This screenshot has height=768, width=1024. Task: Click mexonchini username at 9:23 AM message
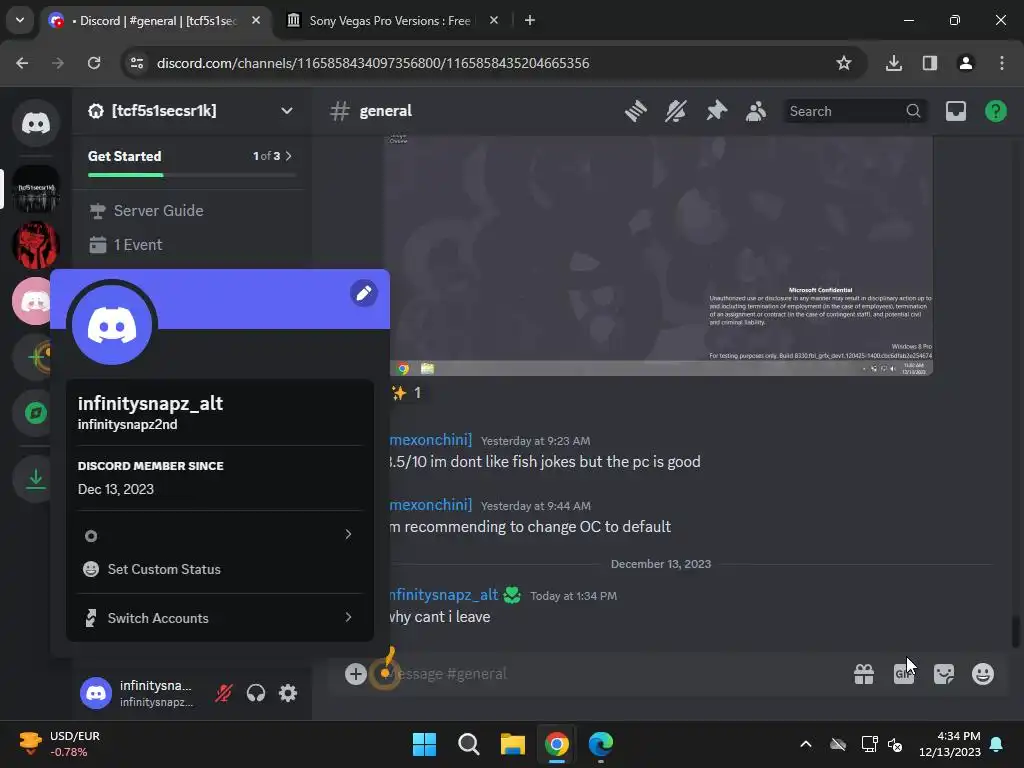430,440
